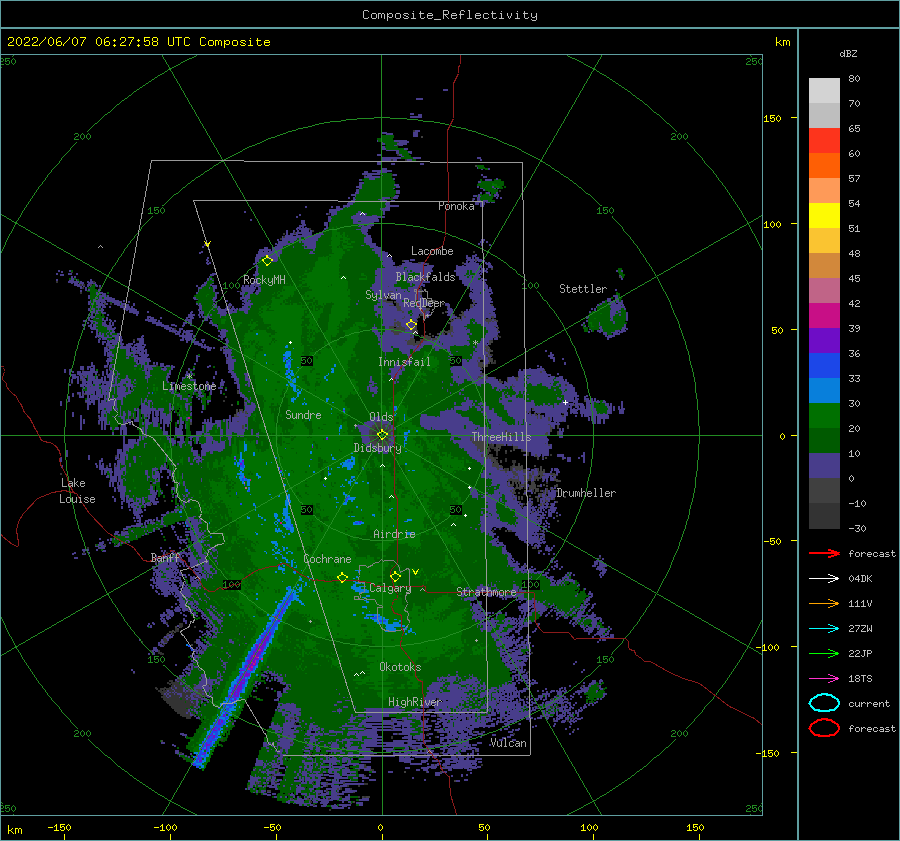Screen dimensions: 900x841
Task: Click the ThreeHills city label
Action: 502,437
